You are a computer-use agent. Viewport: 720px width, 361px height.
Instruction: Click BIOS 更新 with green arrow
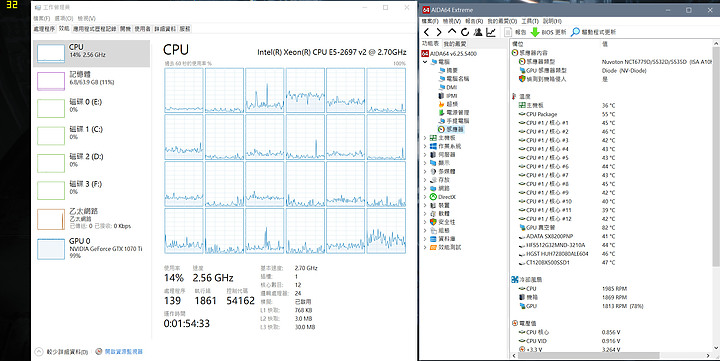pyautogui.click(x=548, y=32)
